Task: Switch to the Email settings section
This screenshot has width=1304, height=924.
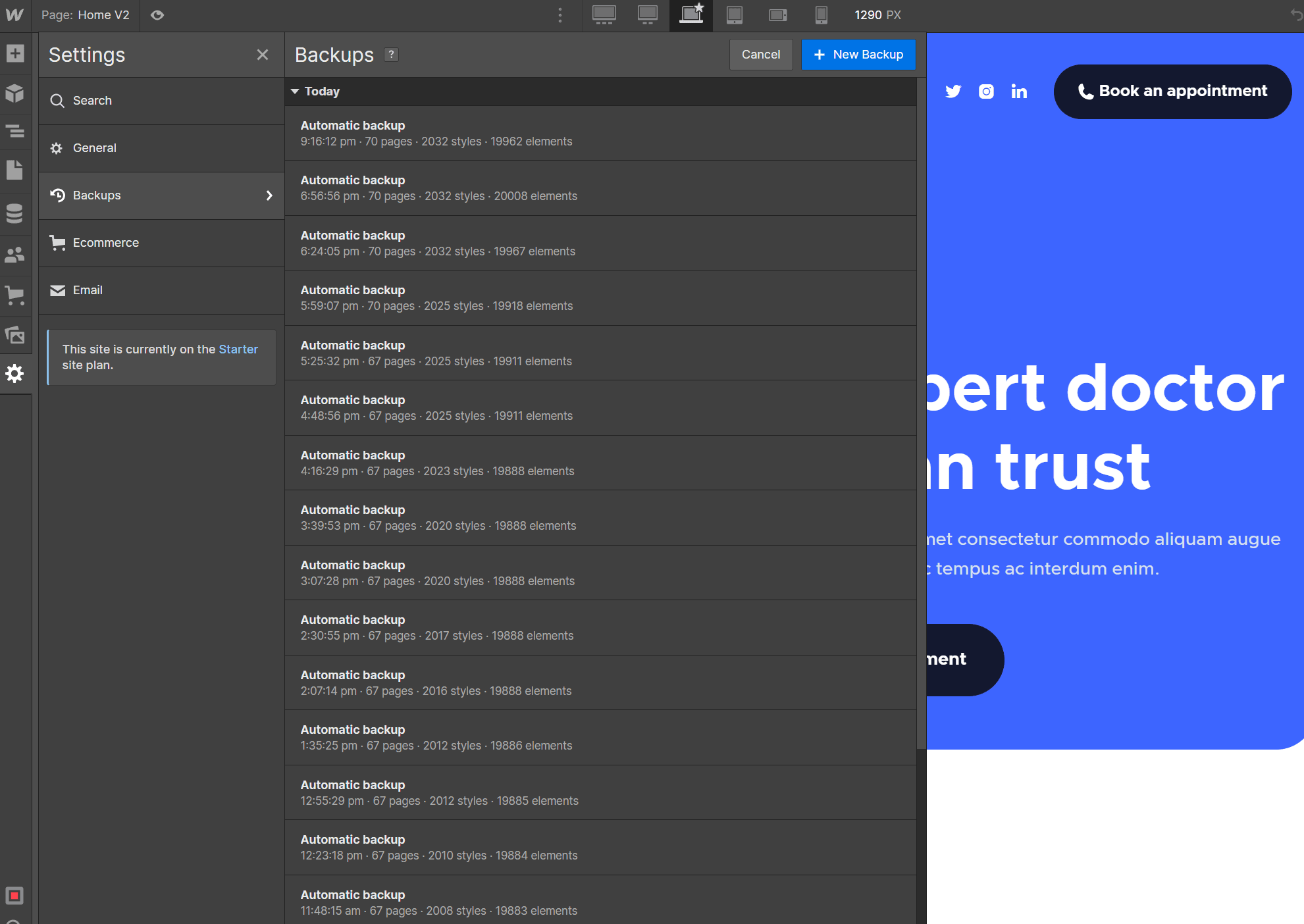Action: 88,290
